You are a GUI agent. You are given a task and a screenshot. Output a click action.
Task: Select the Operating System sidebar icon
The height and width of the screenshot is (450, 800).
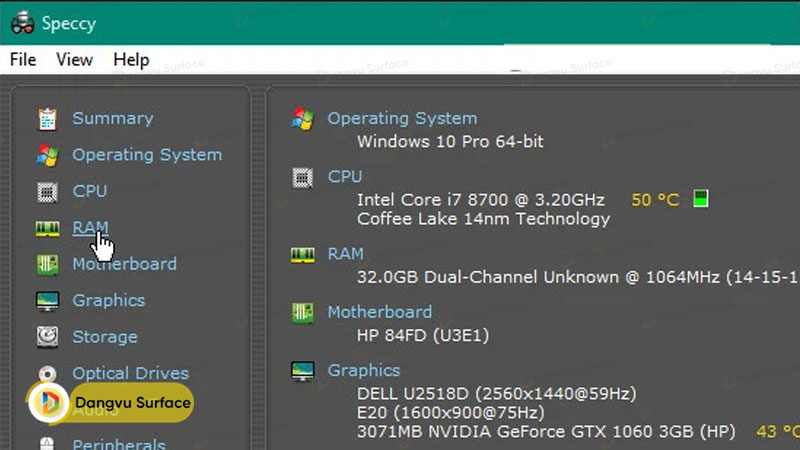tap(47, 155)
